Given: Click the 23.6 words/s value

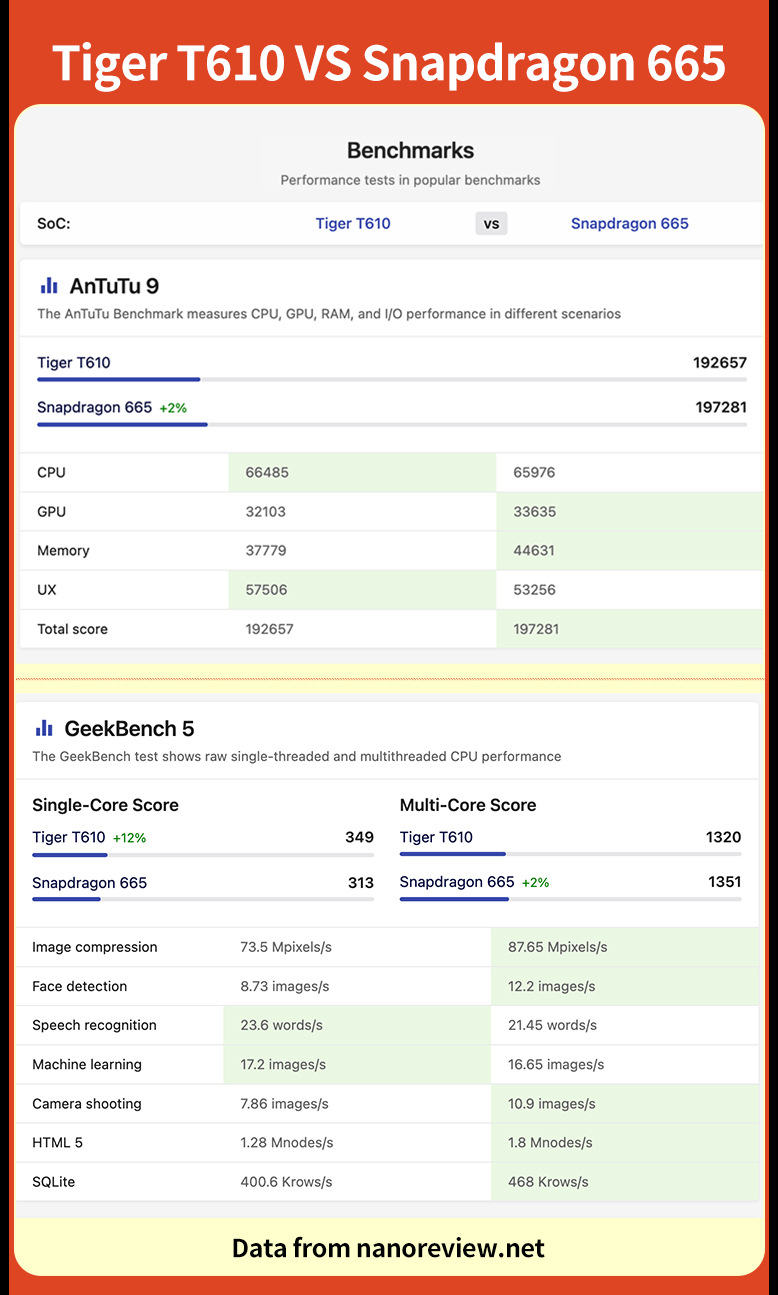Looking at the screenshot, I should pyautogui.click(x=282, y=1025).
